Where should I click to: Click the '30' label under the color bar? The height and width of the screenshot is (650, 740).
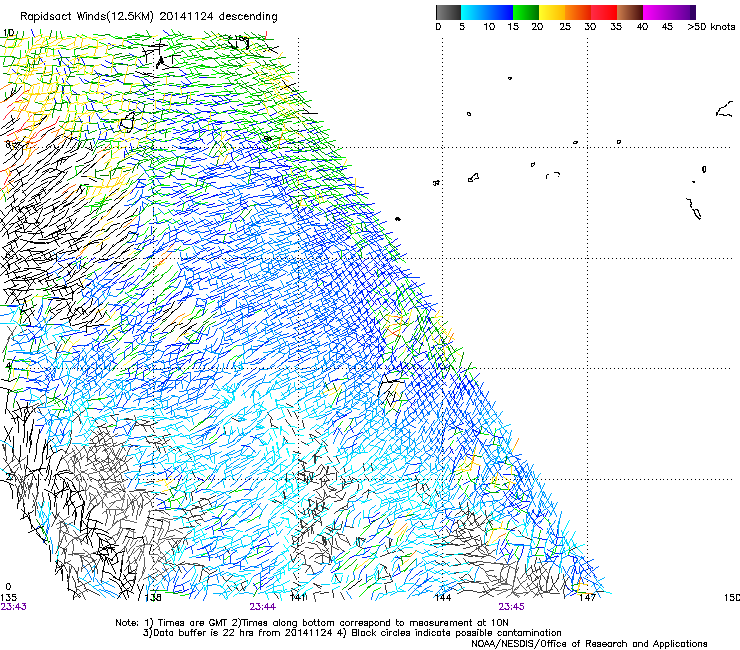click(590, 27)
